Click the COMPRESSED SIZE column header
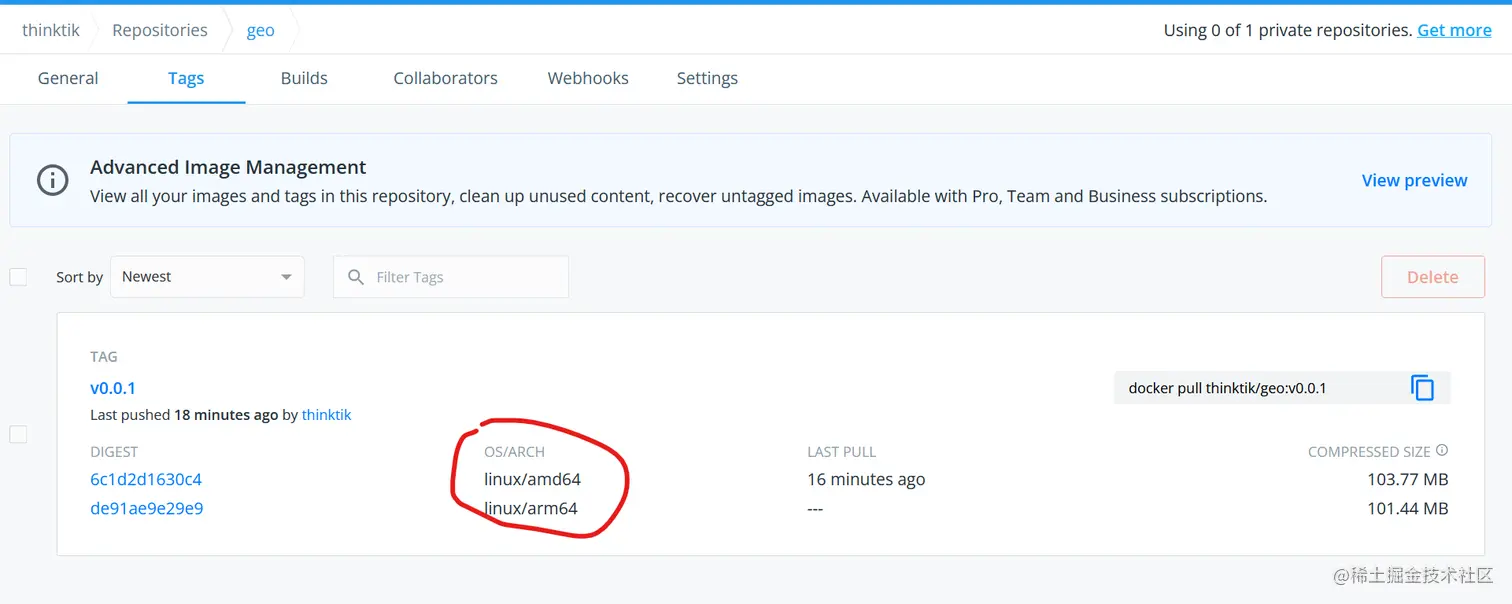 (1369, 452)
